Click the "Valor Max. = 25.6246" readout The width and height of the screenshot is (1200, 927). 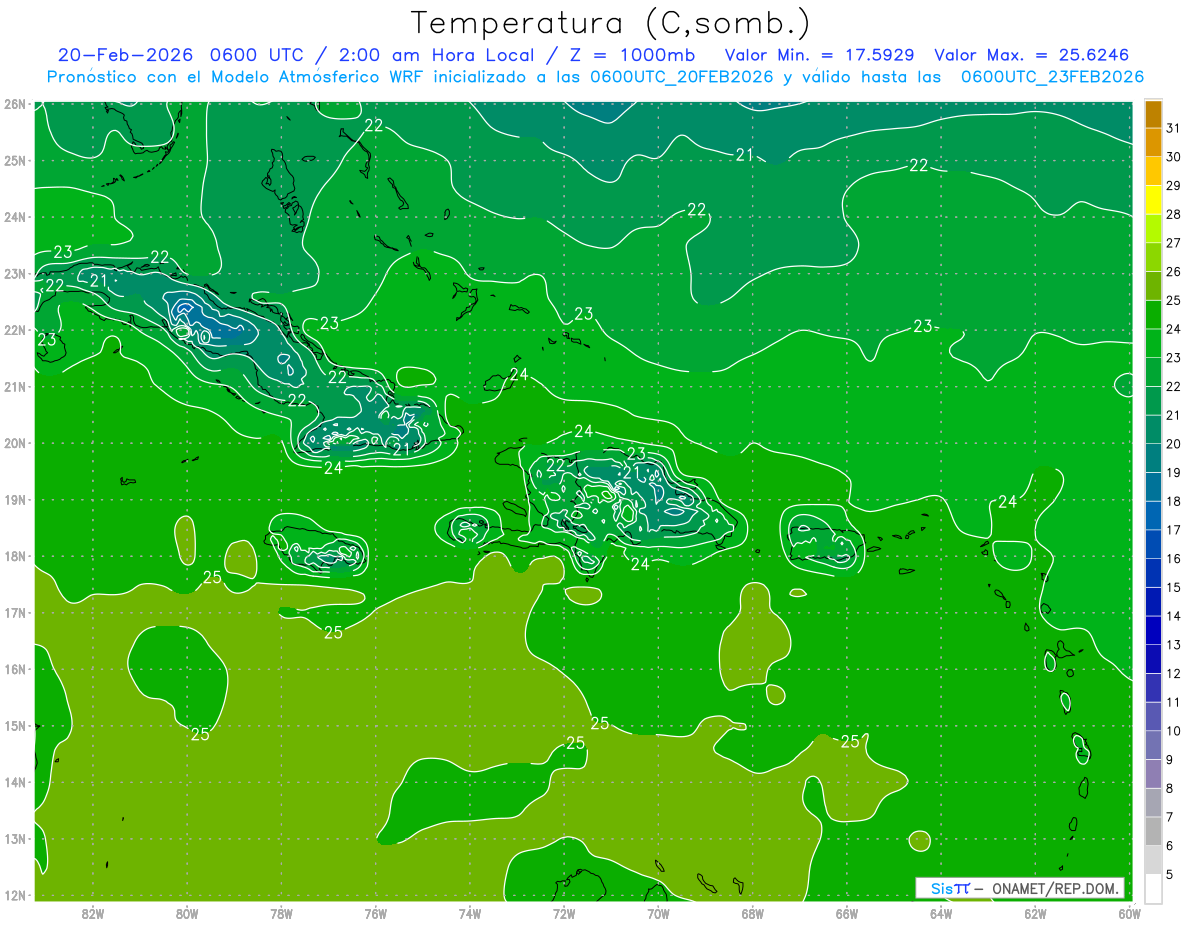coord(1032,55)
